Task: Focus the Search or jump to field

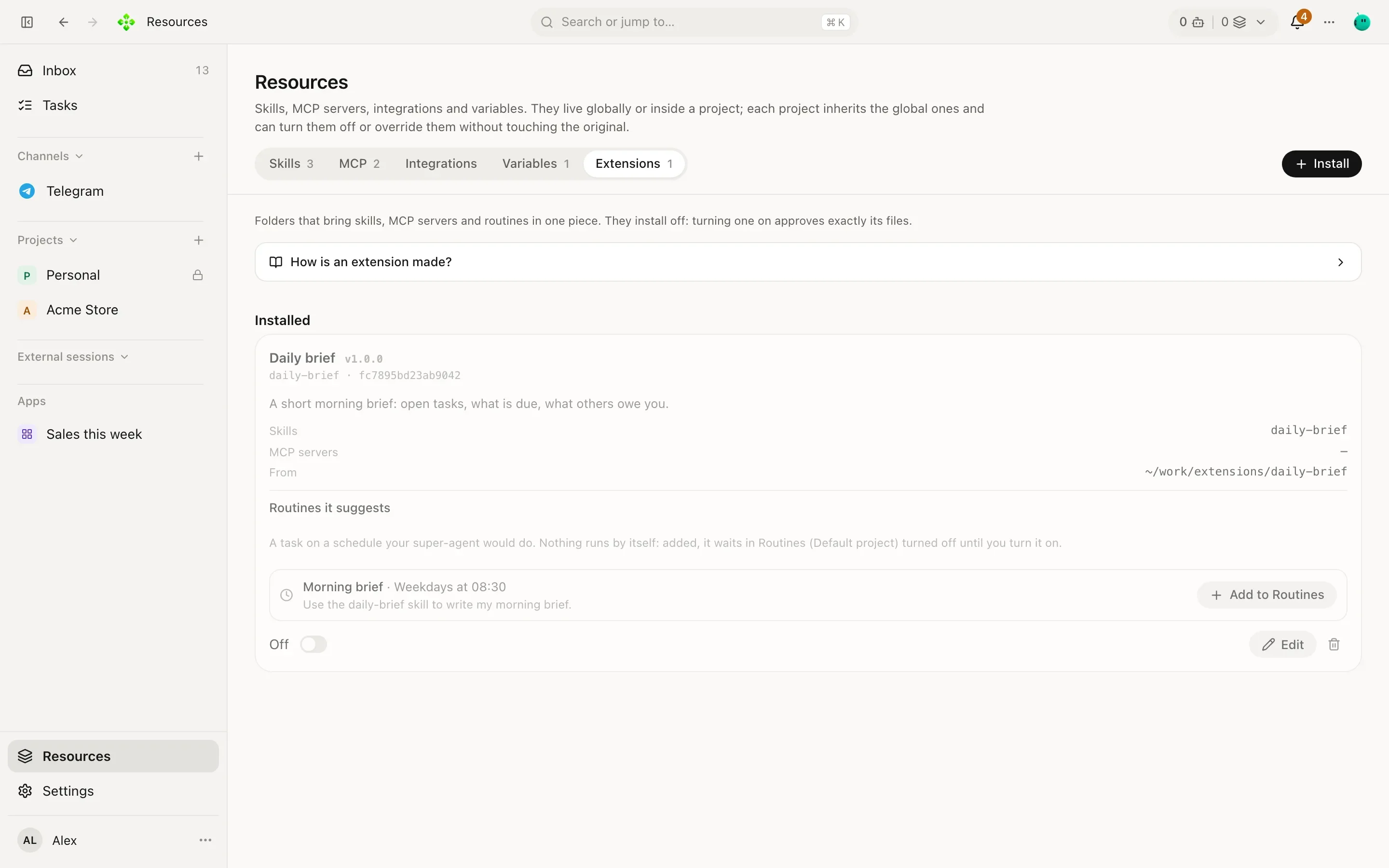Action: click(694, 22)
